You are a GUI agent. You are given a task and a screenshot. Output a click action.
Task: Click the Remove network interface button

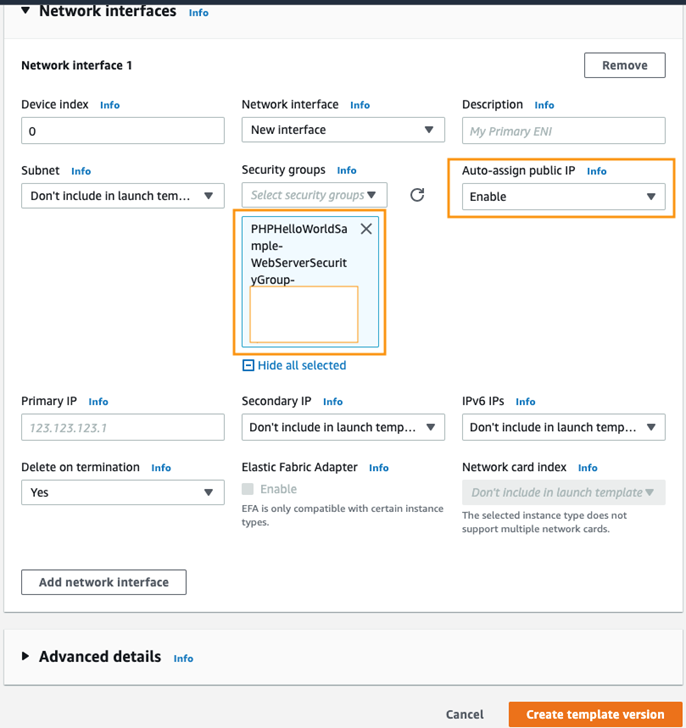(624, 66)
